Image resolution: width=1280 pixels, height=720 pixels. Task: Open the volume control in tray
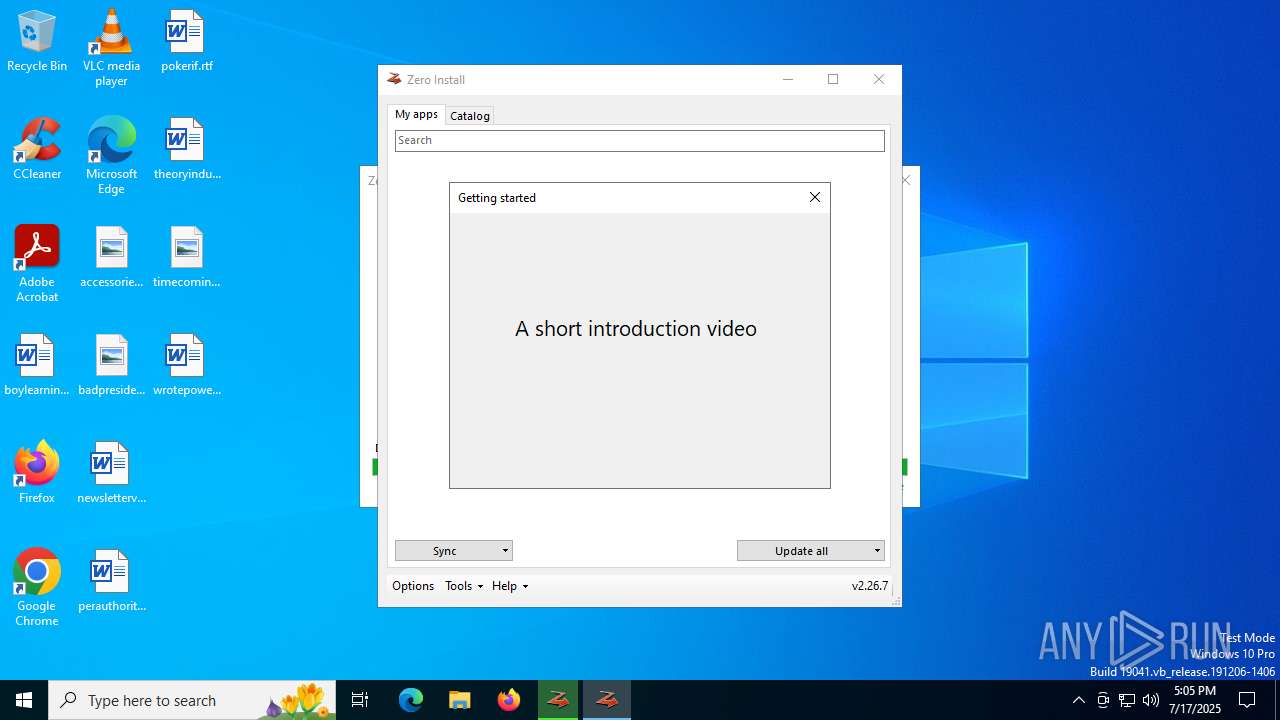[1151, 700]
